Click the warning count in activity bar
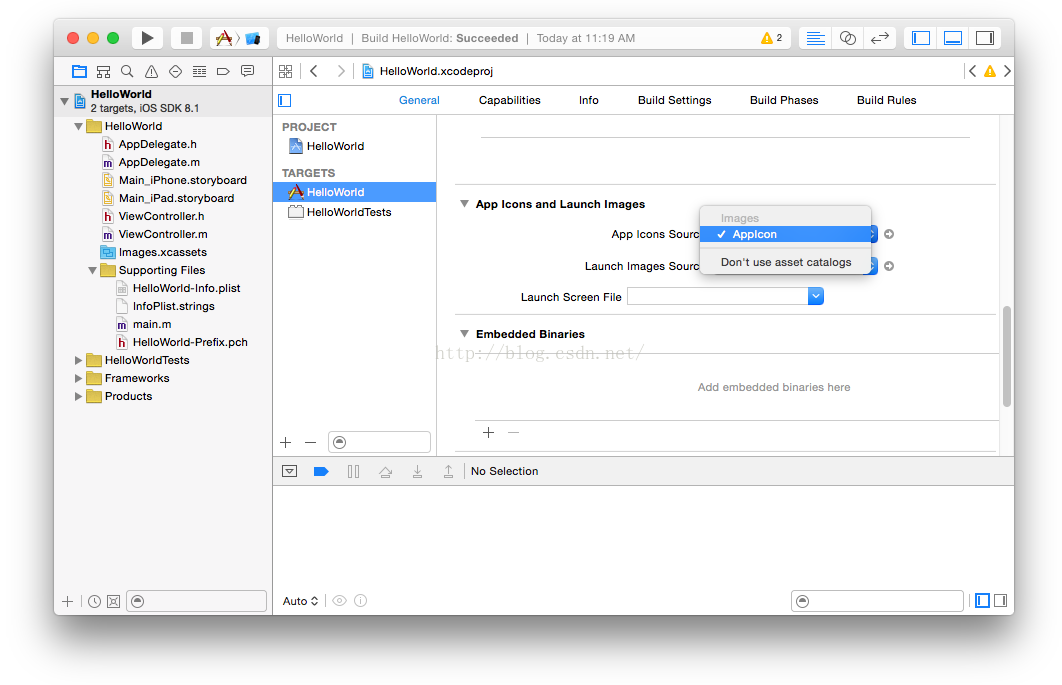This screenshot has width=1062, height=685. 771,38
